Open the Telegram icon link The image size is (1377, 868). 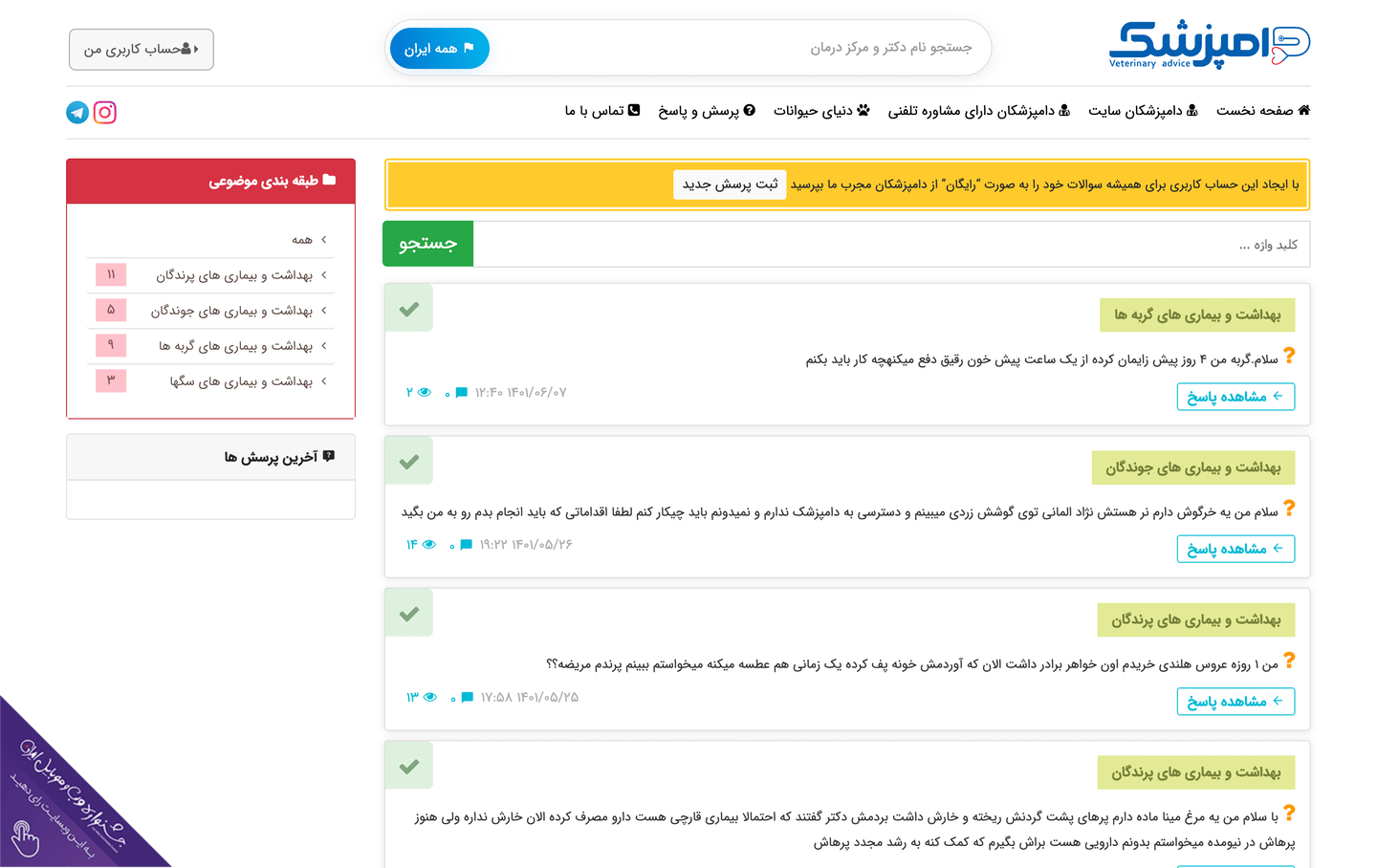[x=77, y=113]
